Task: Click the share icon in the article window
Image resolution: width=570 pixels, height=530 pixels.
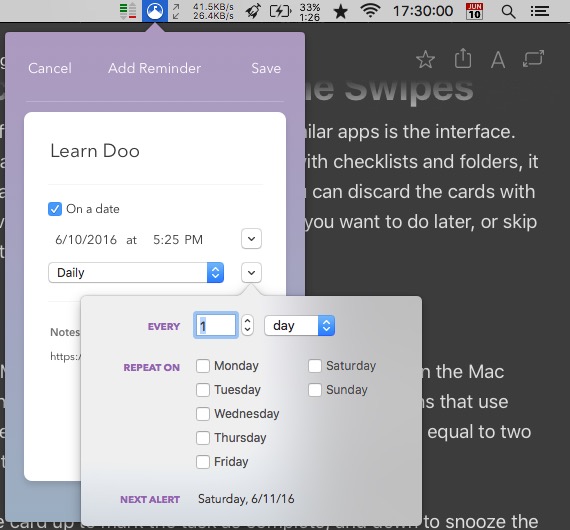Action: pyautogui.click(x=463, y=58)
